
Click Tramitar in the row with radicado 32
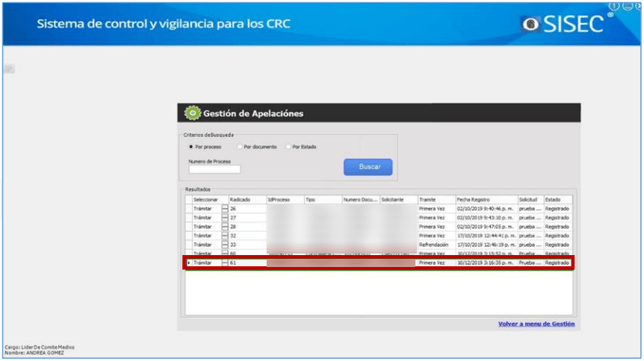202,236
